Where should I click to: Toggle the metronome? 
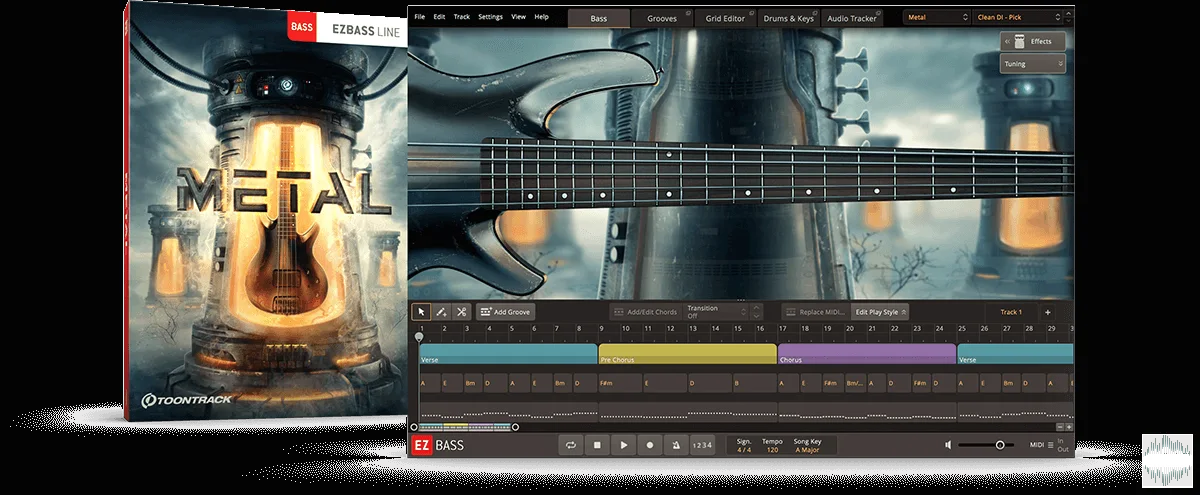click(x=675, y=445)
